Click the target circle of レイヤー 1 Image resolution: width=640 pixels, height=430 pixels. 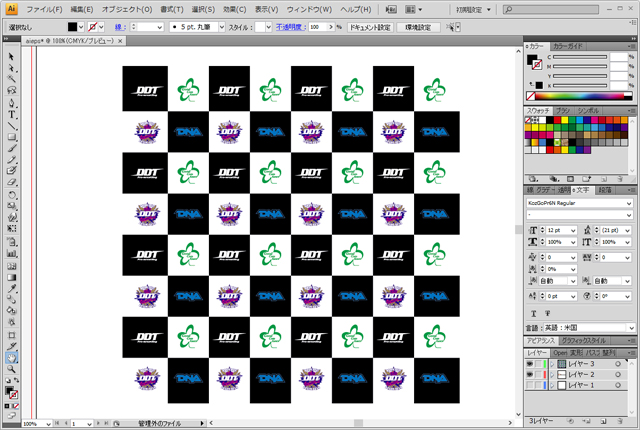618,385
